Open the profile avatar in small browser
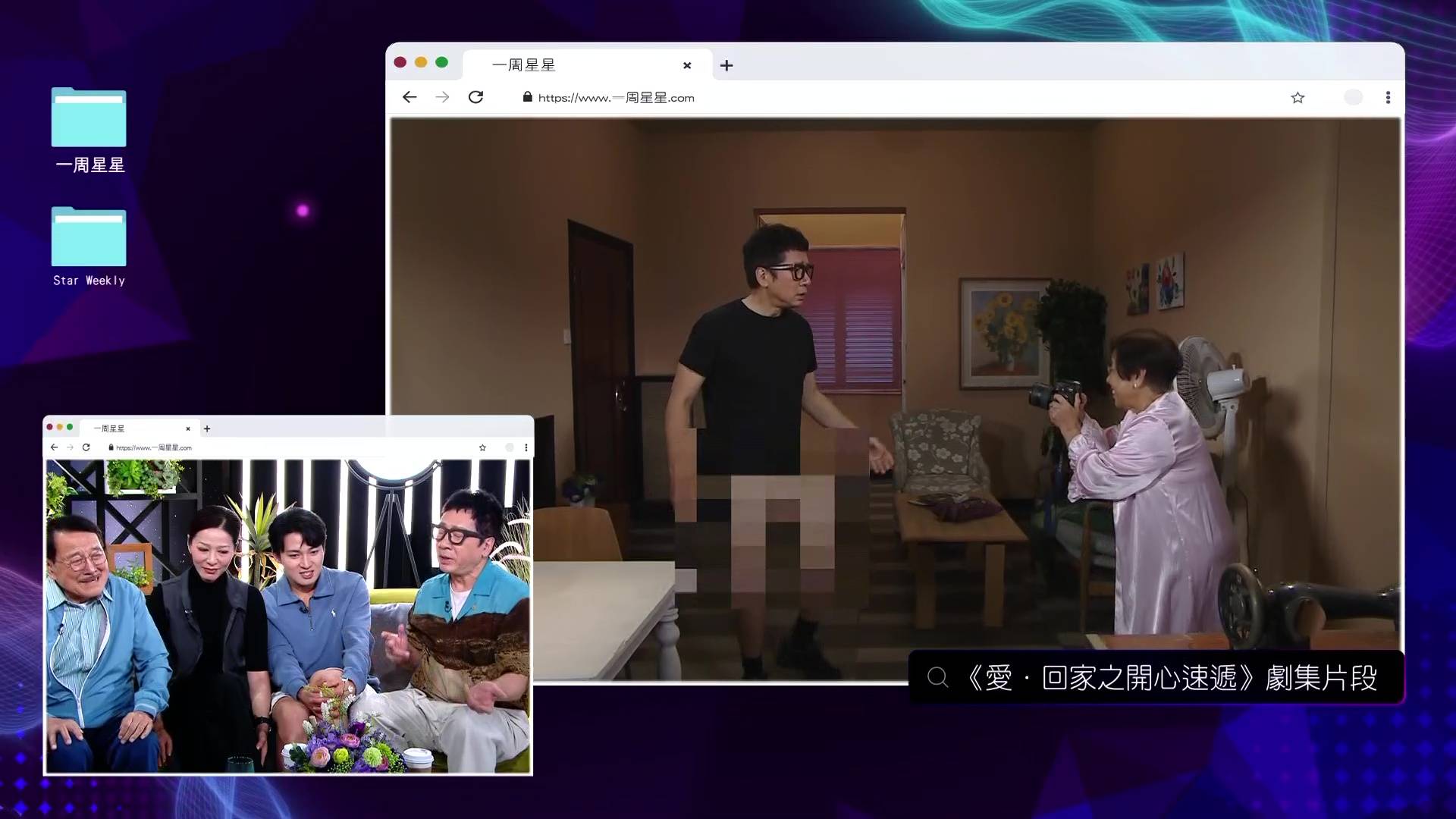This screenshot has width=1456, height=819. [x=510, y=447]
